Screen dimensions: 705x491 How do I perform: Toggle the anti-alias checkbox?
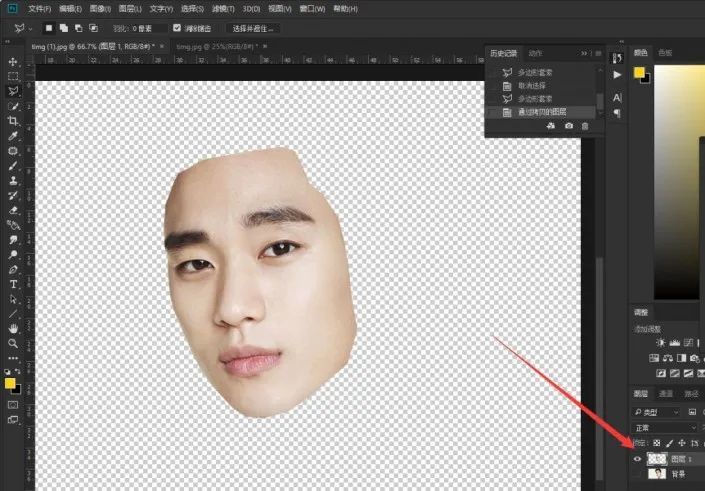coord(177,28)
